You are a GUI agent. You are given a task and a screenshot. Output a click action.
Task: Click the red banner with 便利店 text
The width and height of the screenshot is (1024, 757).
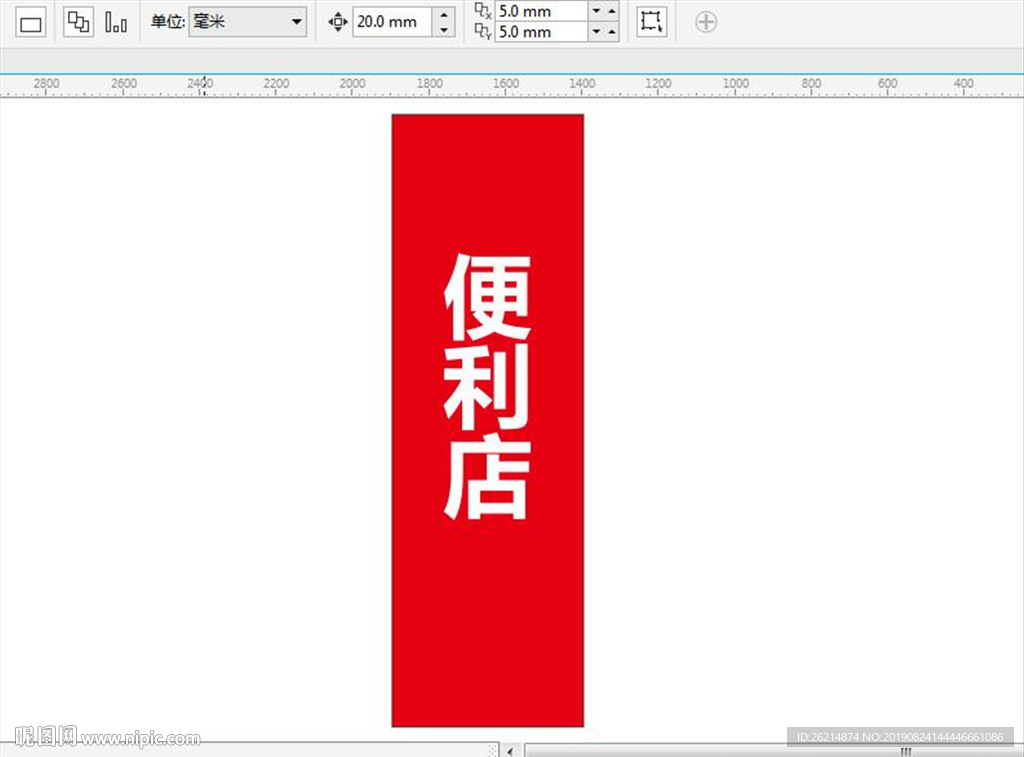[x=487, y=420]
